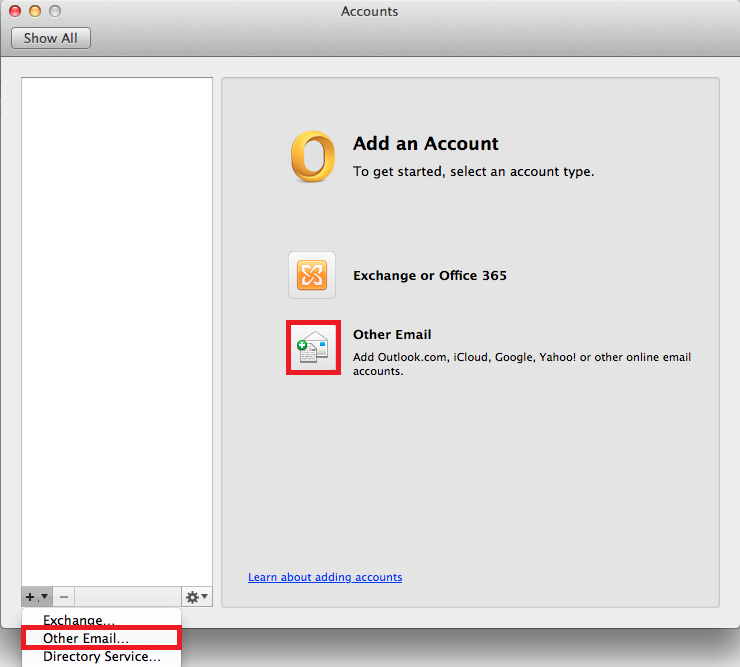Click the Show All button
The height and width of the screenshot is (667, 740).
point(51,38)
